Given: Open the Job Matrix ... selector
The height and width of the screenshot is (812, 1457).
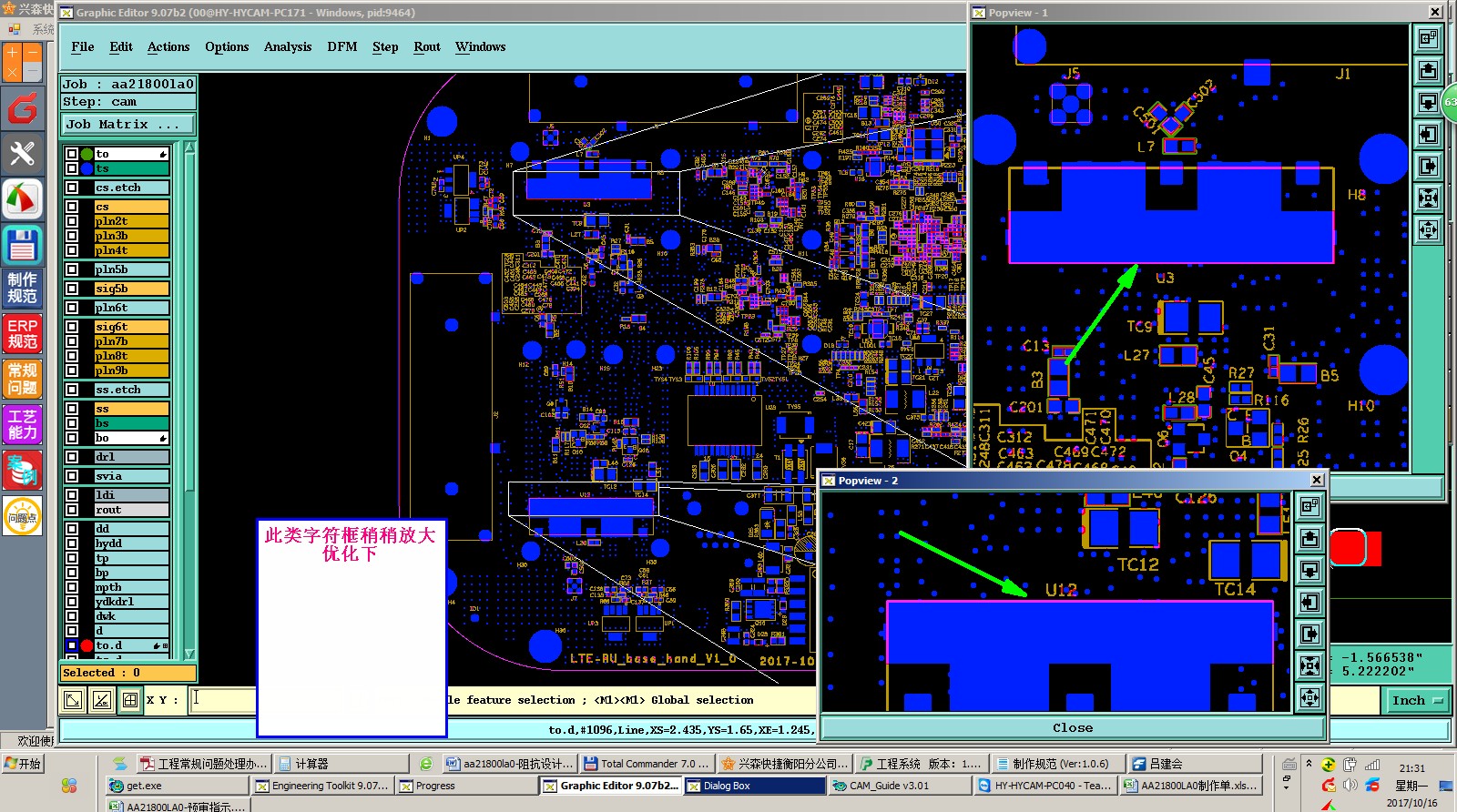Looking at the screenshot, I should [x=128, y=124].
